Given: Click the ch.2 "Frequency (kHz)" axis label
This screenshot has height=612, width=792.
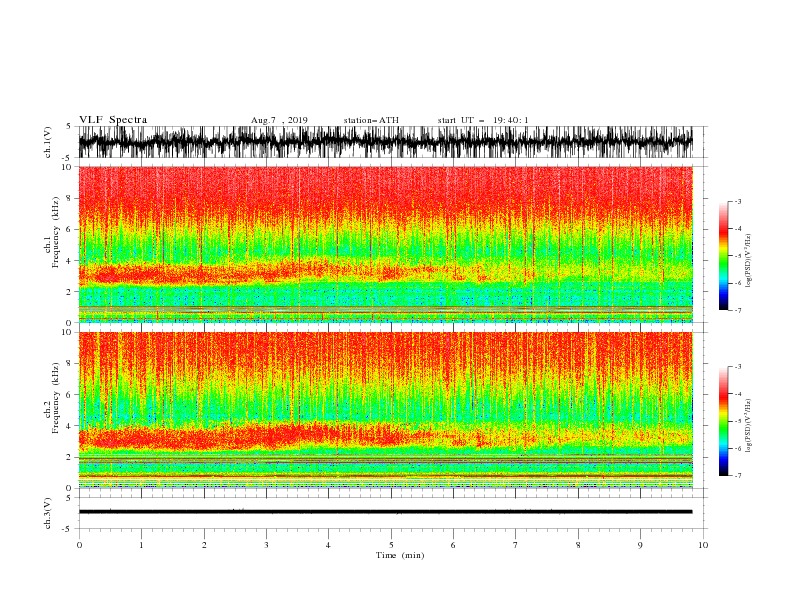Looking at the screenshot, I should (55, 397).
